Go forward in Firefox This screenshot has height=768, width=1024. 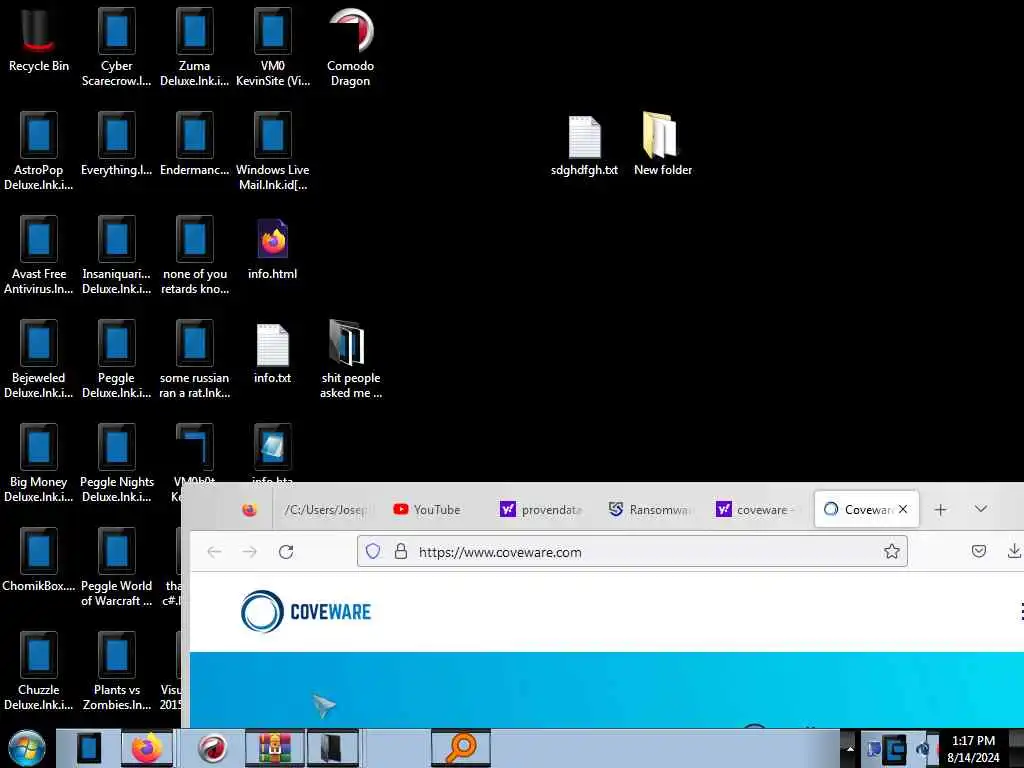(249, 552)
